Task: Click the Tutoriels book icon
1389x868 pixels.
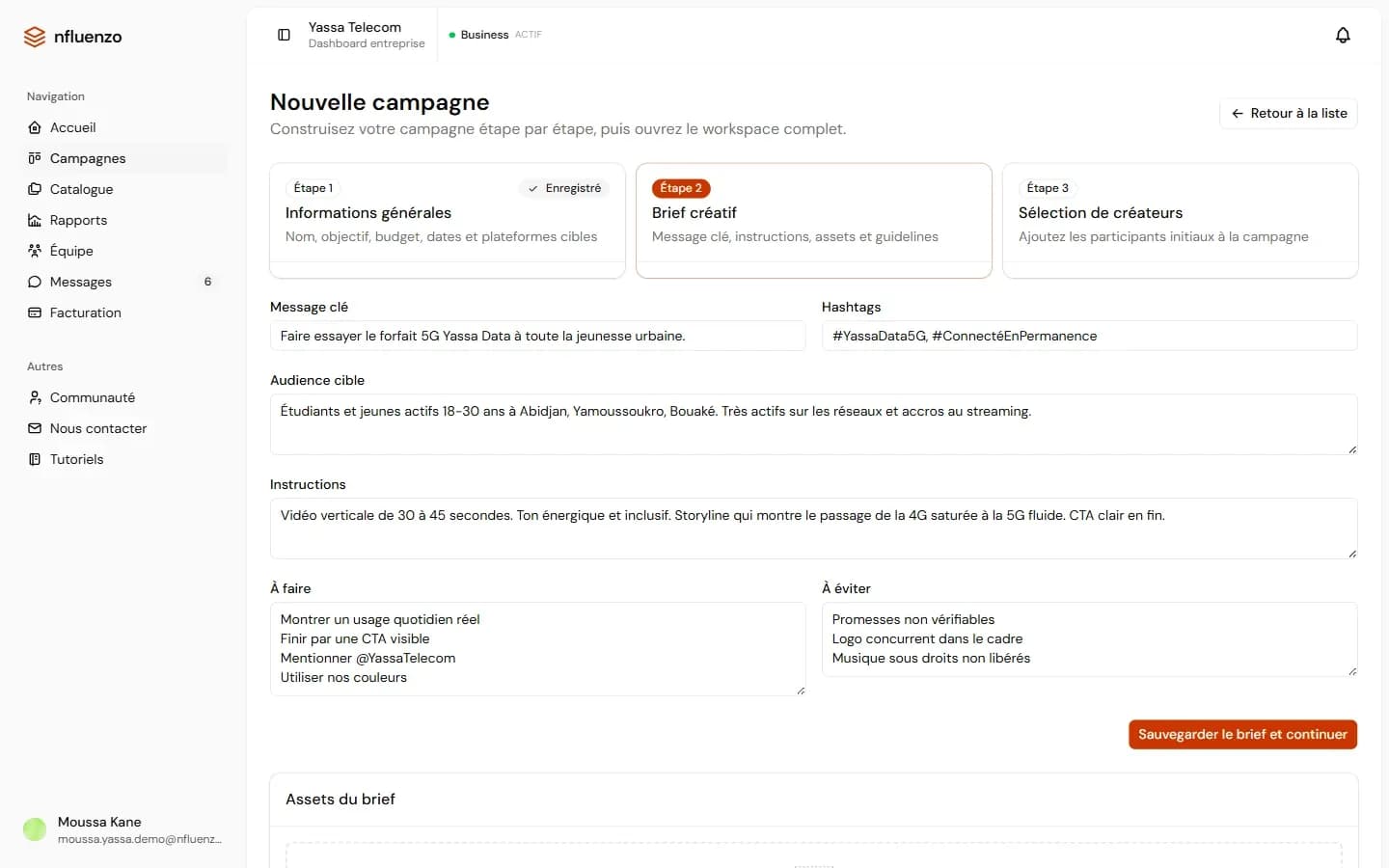Action: [35, 459]
